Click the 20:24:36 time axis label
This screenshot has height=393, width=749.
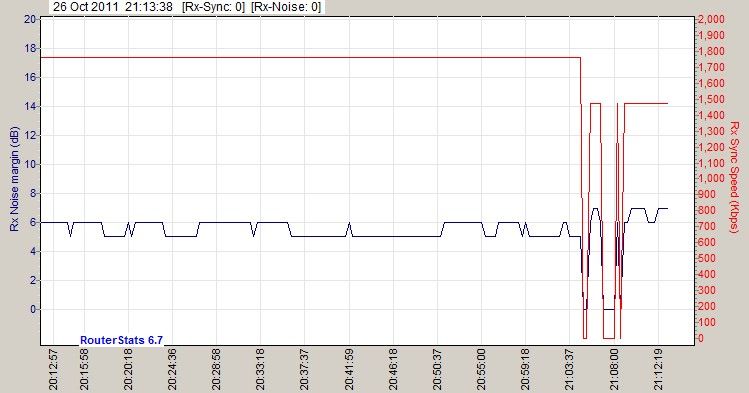pos(172,370)
